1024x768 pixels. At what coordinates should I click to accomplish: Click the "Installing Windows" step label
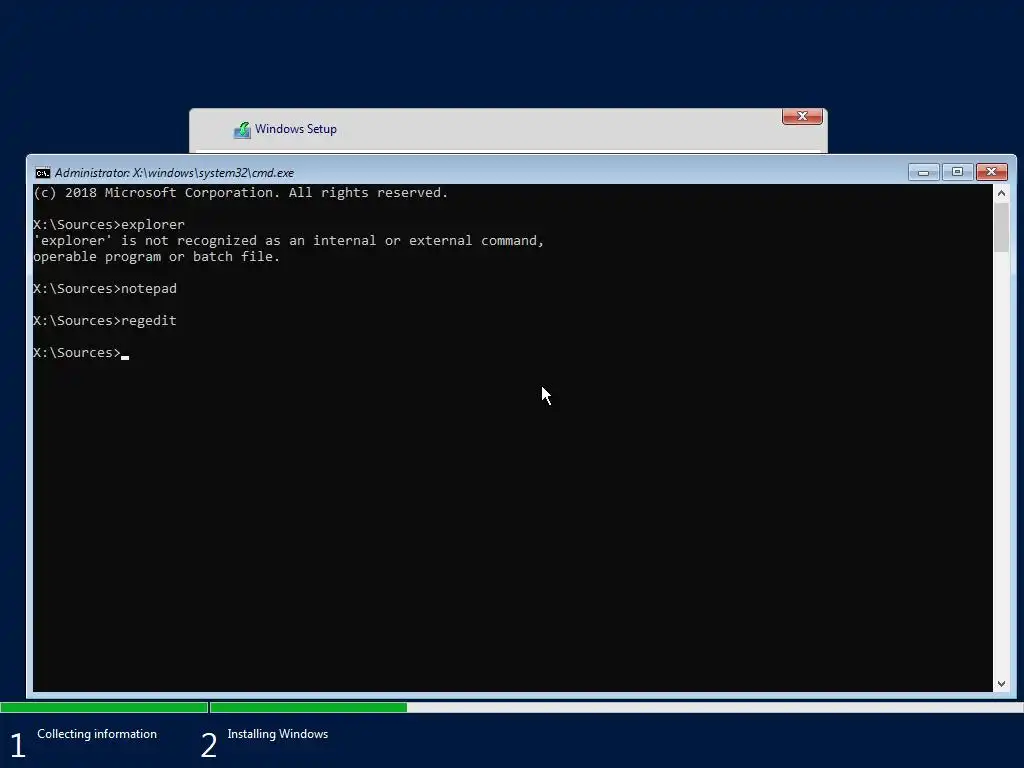tap(278, 734)
